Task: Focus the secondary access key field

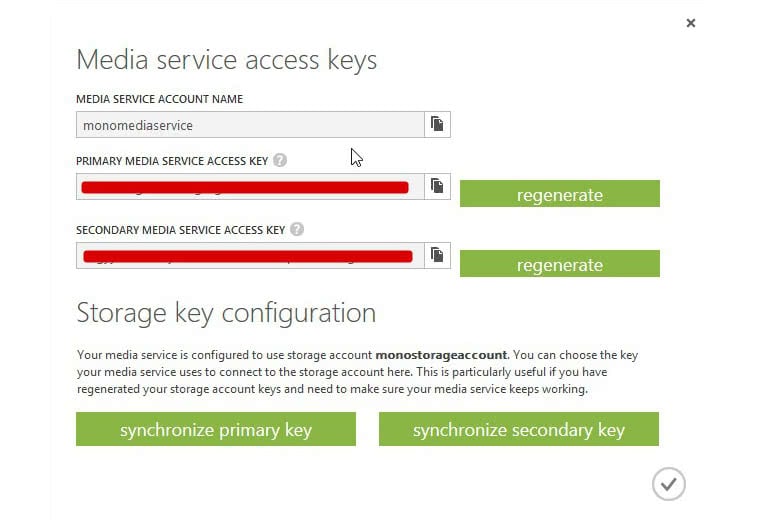Action: 250,255
